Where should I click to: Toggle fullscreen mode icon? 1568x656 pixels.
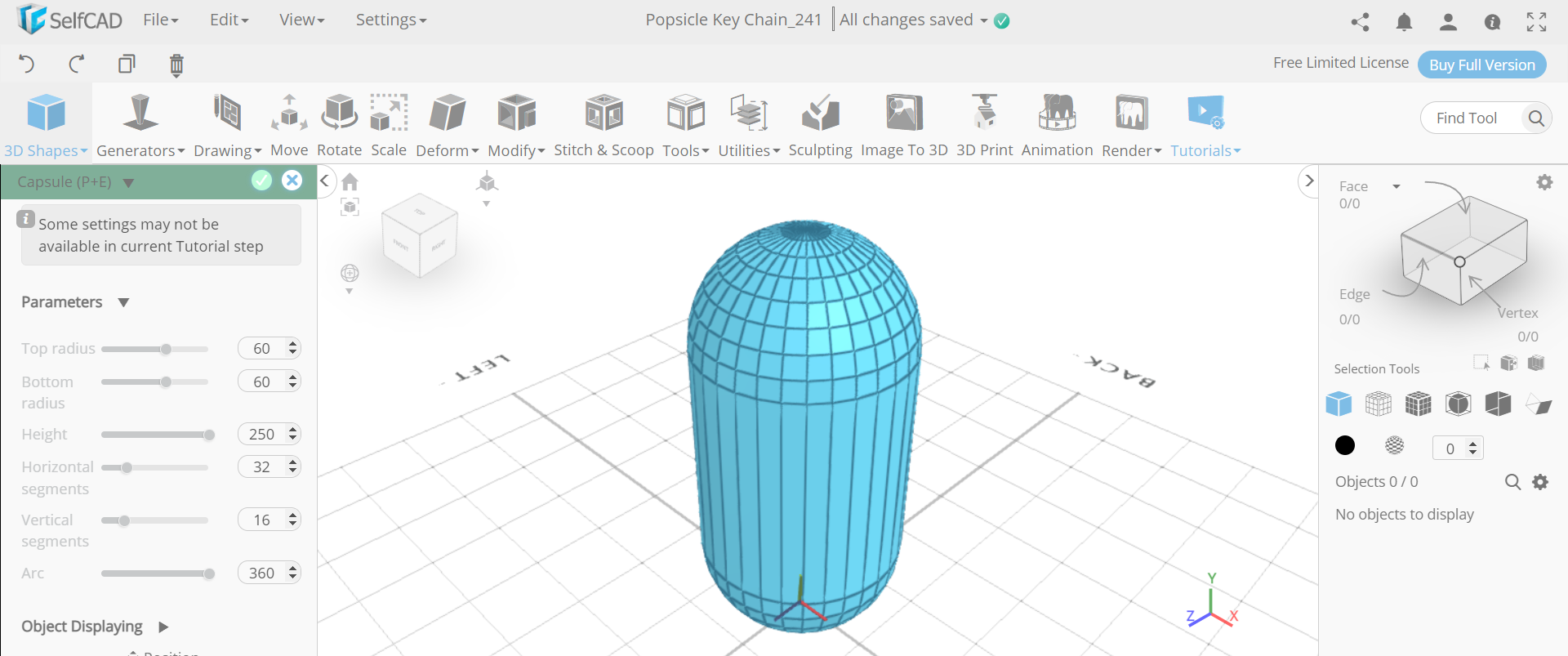[1536, 22]
